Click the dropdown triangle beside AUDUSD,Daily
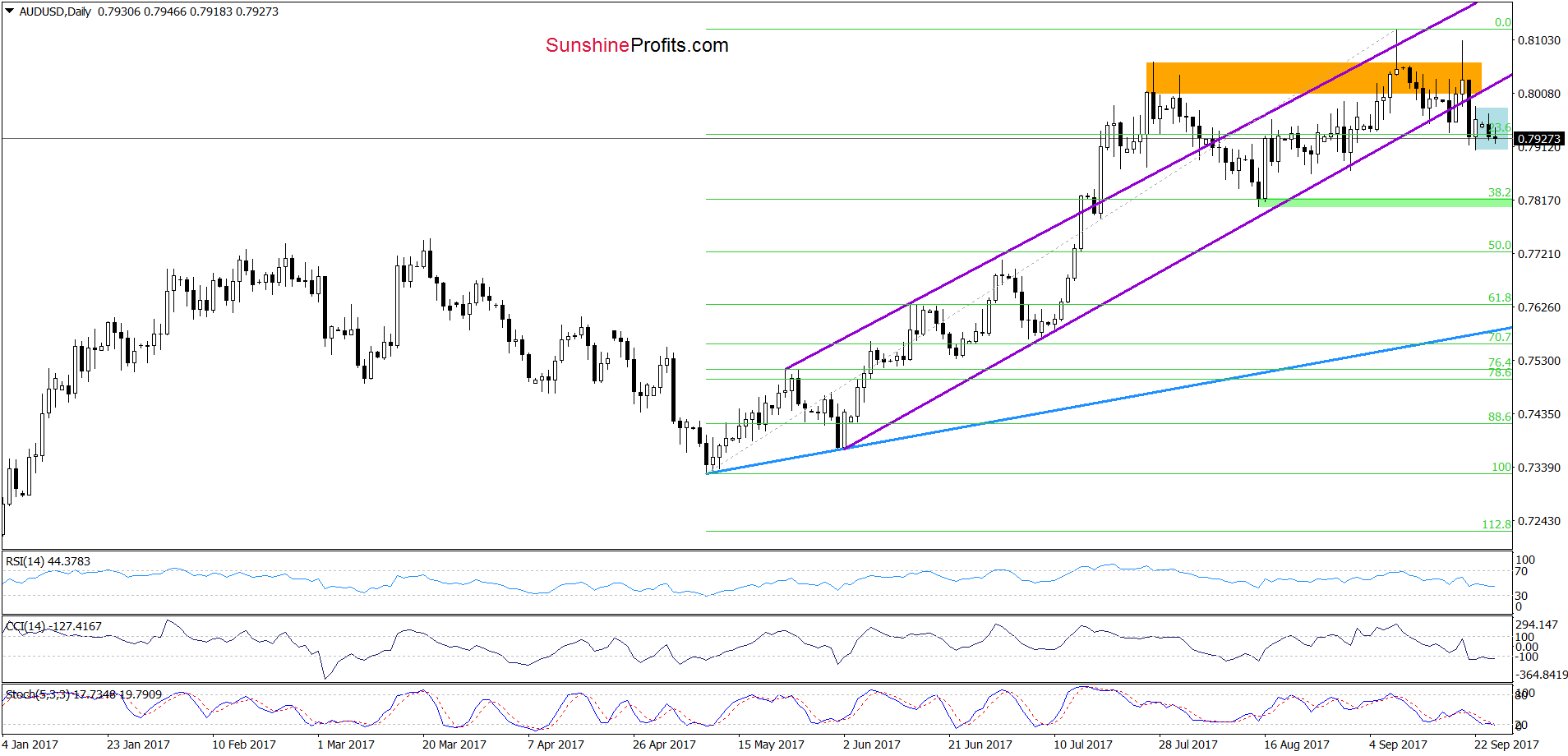 (x=10, y=12)
